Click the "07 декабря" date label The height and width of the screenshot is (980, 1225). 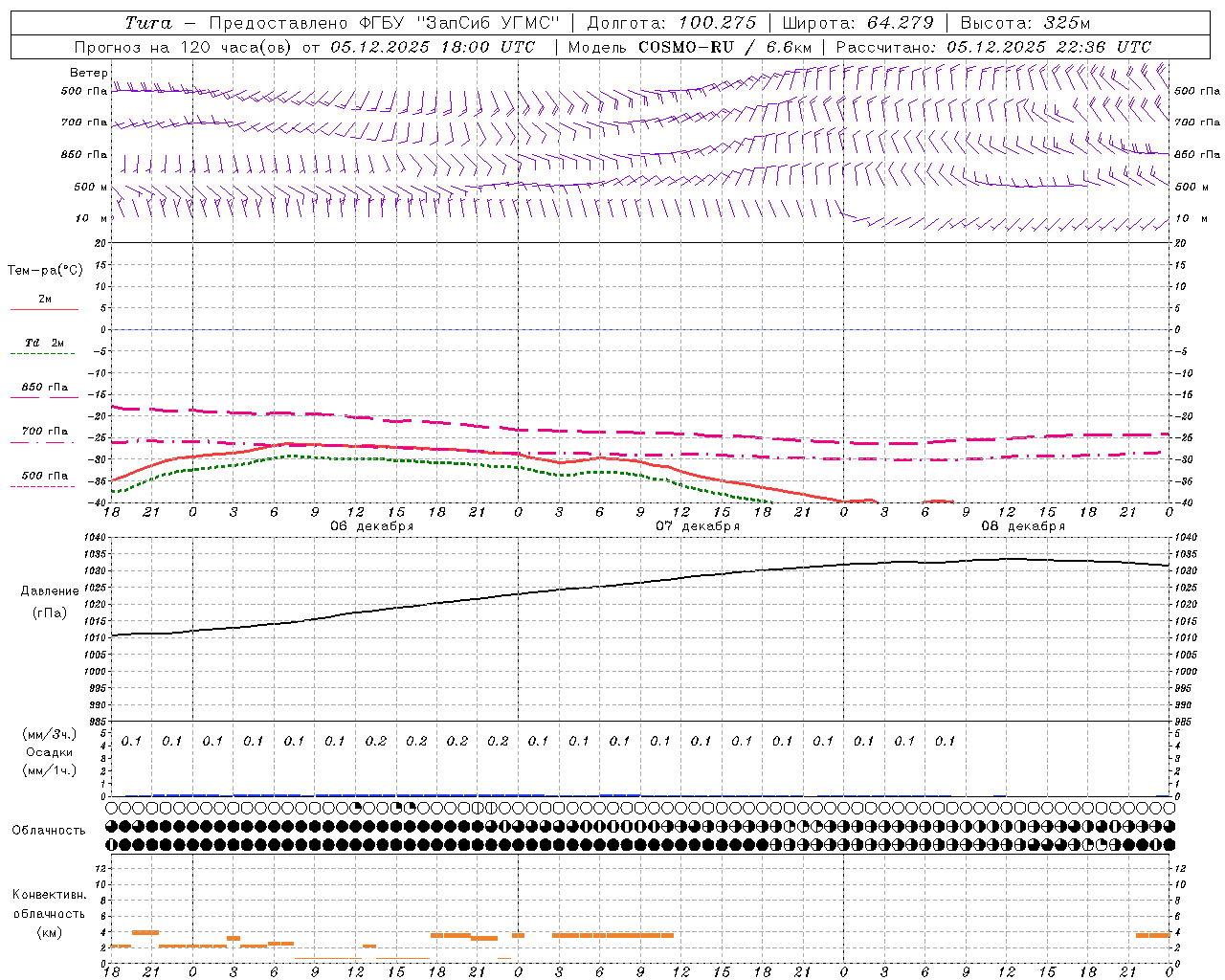698,526
